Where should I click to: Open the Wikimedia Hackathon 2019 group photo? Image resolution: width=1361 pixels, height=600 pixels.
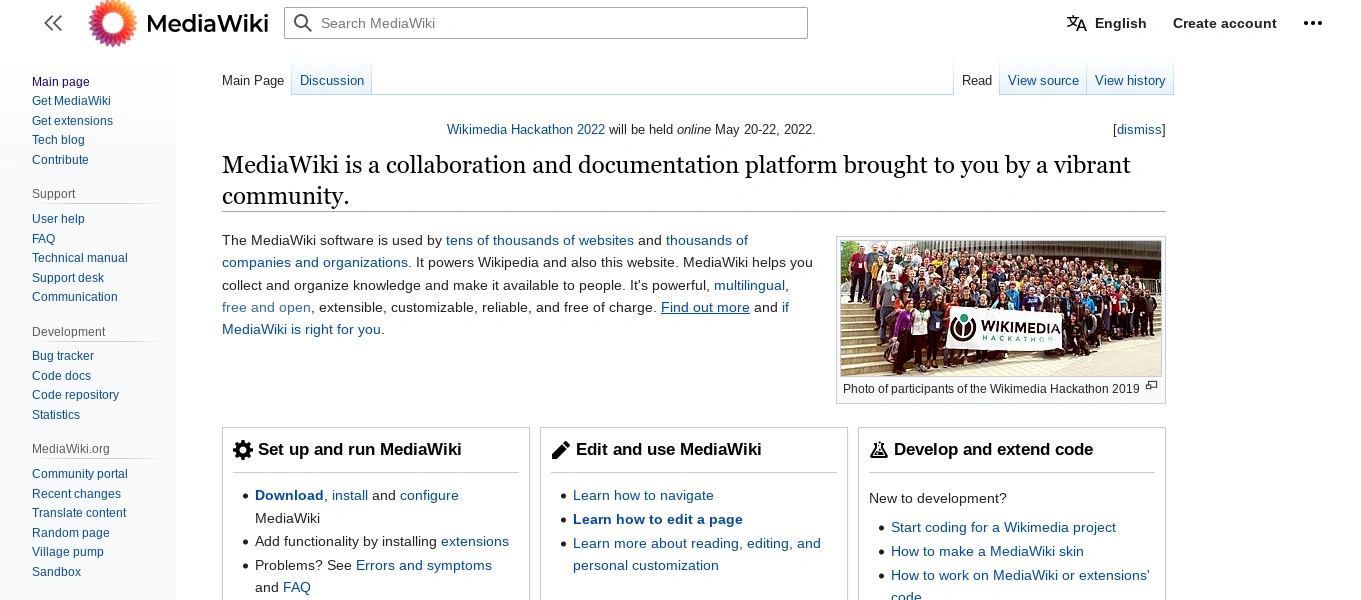[1000, 308]
